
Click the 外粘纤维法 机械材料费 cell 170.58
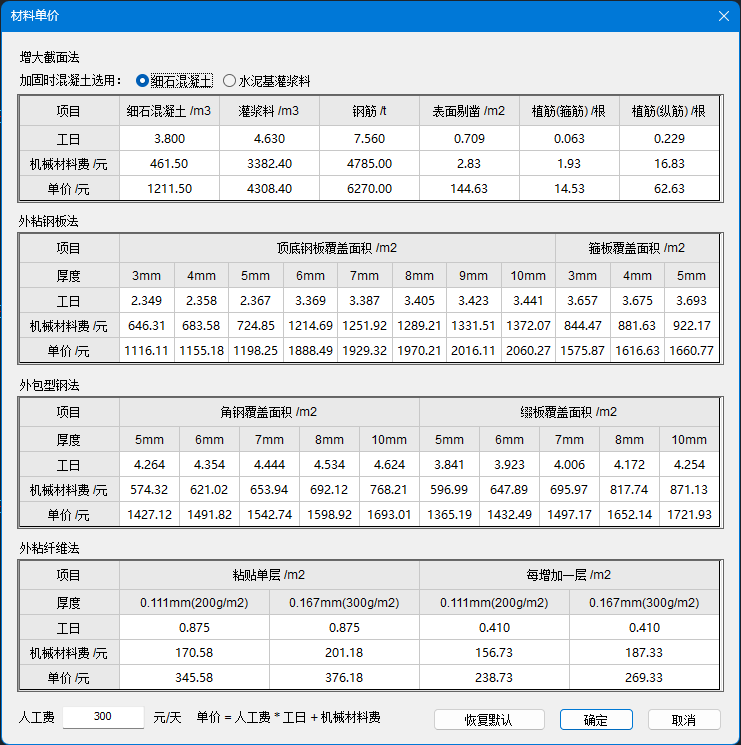(194, 652)
